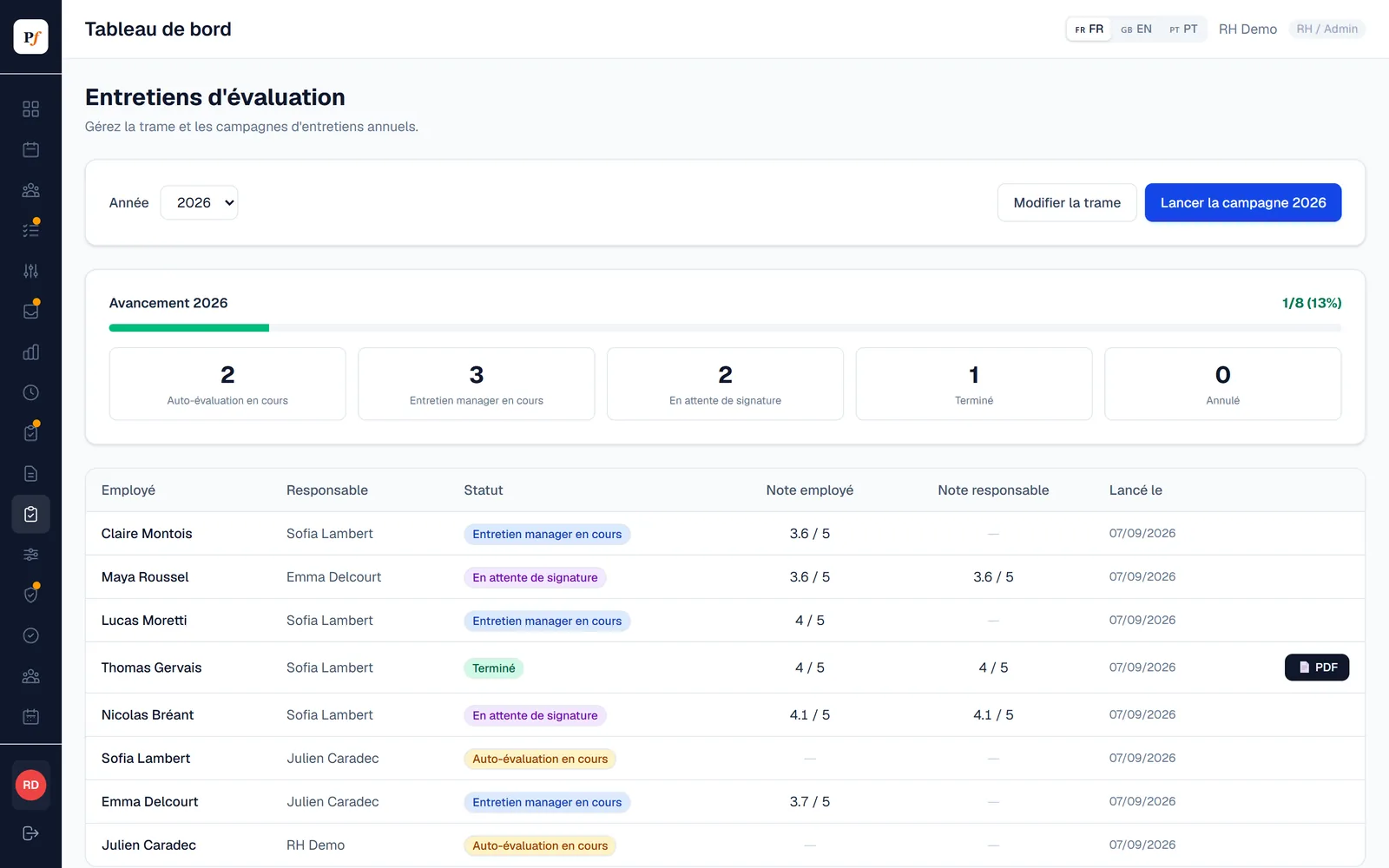
Task: Open the shield check icon in sidebar
Action: pos(30,595)
